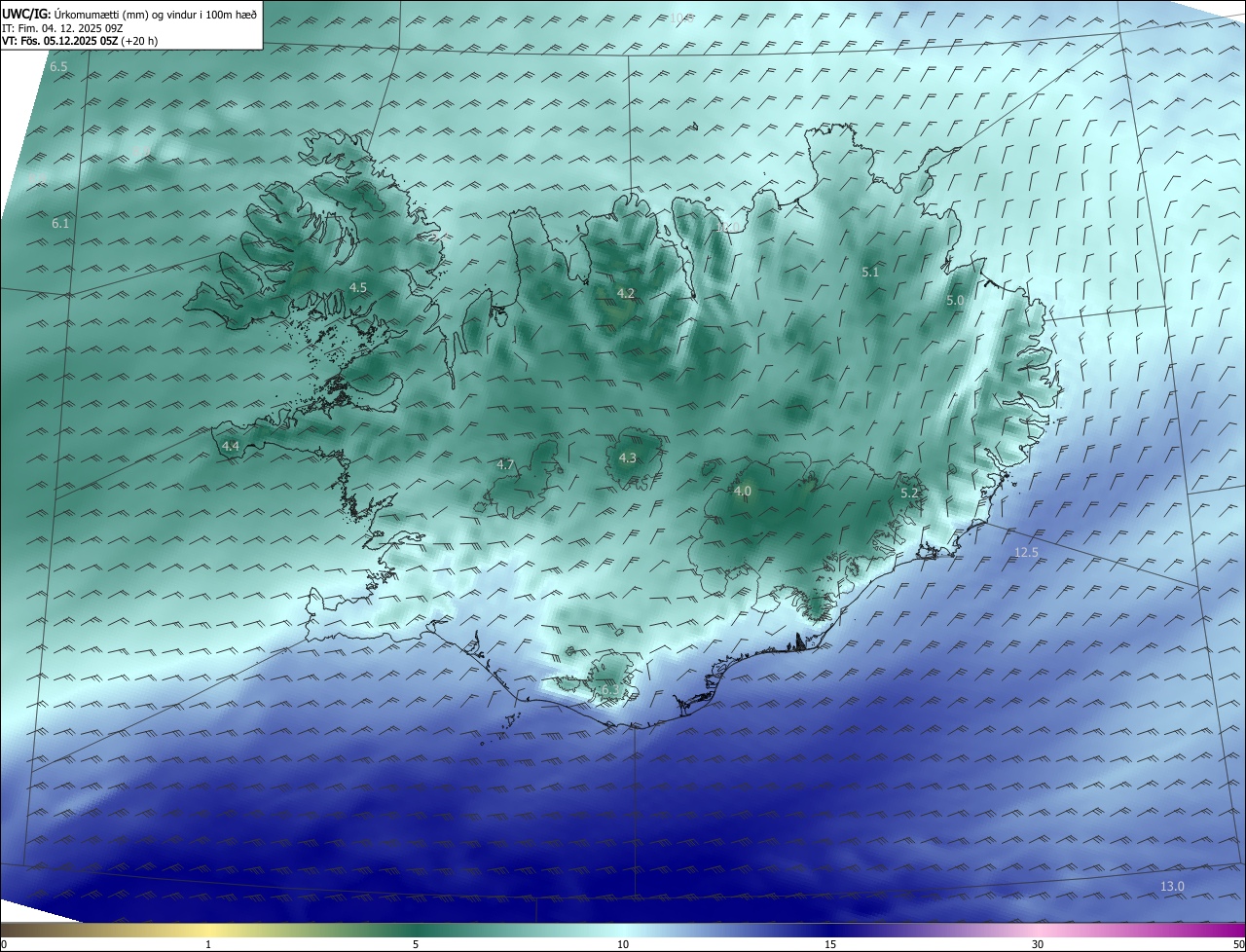Click the 4.5 value over the Westfjords

(x=358, y=287)
